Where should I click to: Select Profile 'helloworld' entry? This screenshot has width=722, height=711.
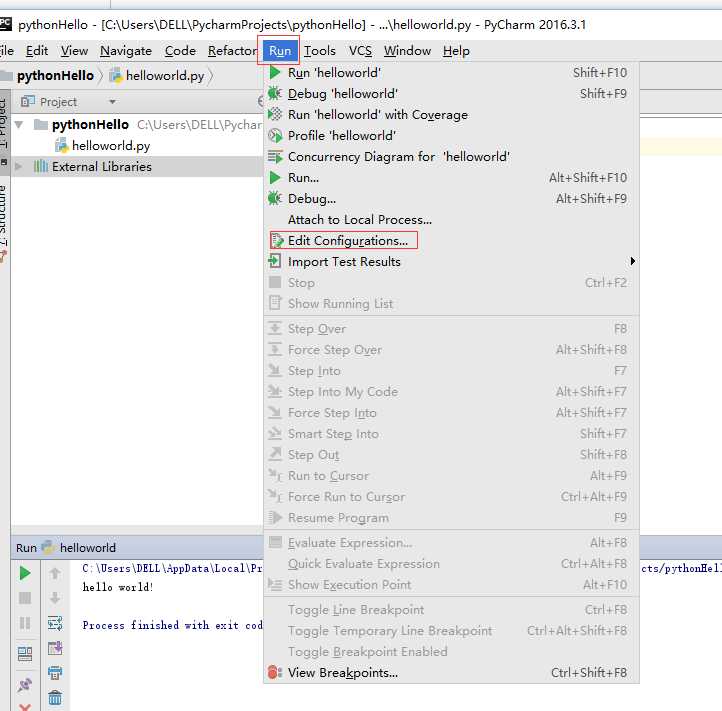tap(451, 135)
